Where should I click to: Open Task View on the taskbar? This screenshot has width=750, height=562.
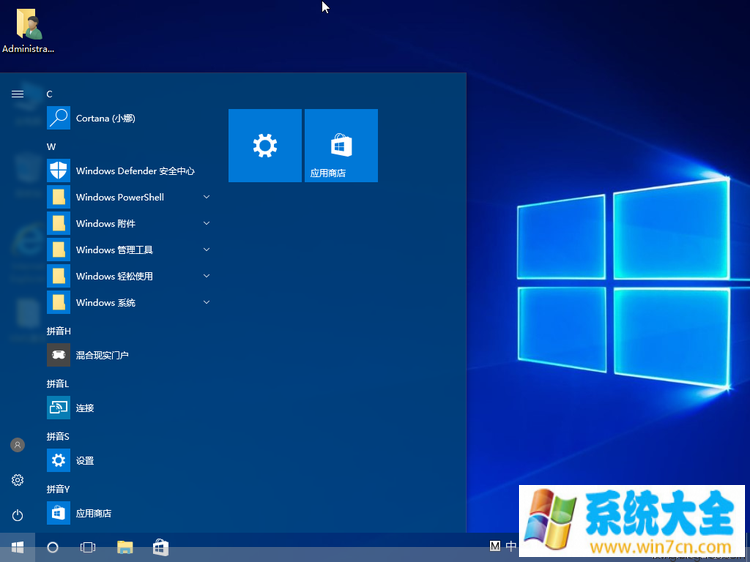[88, 547]
